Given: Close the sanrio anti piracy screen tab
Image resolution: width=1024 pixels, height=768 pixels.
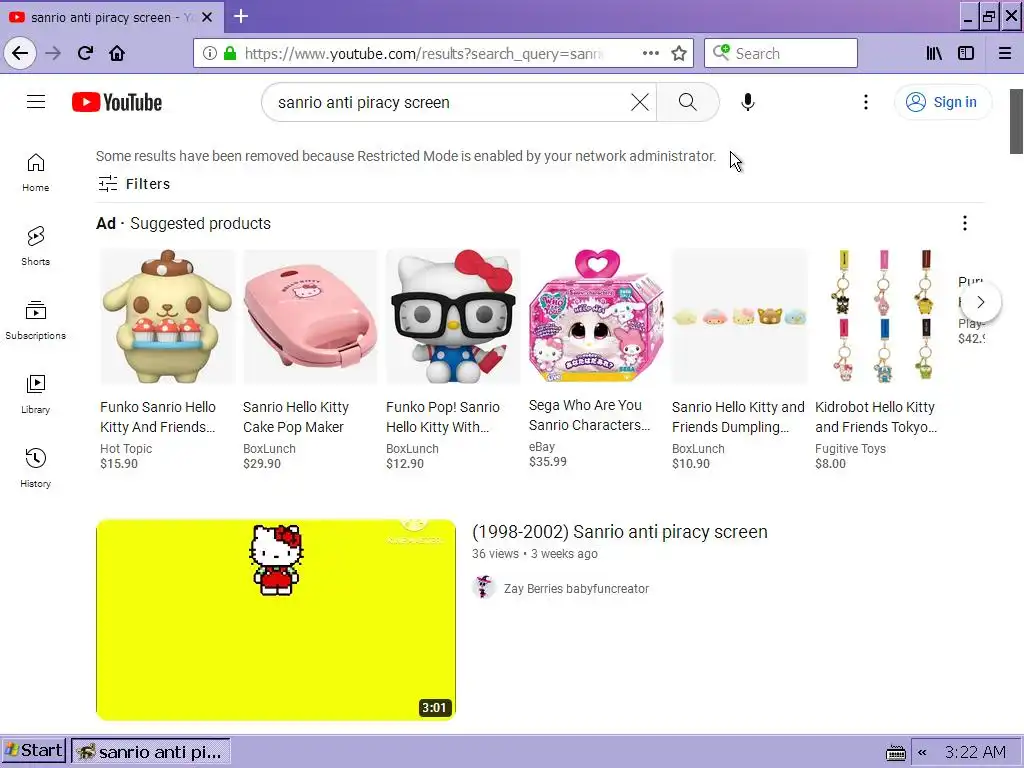Looking at the screenshot, I should pos(207,17).
